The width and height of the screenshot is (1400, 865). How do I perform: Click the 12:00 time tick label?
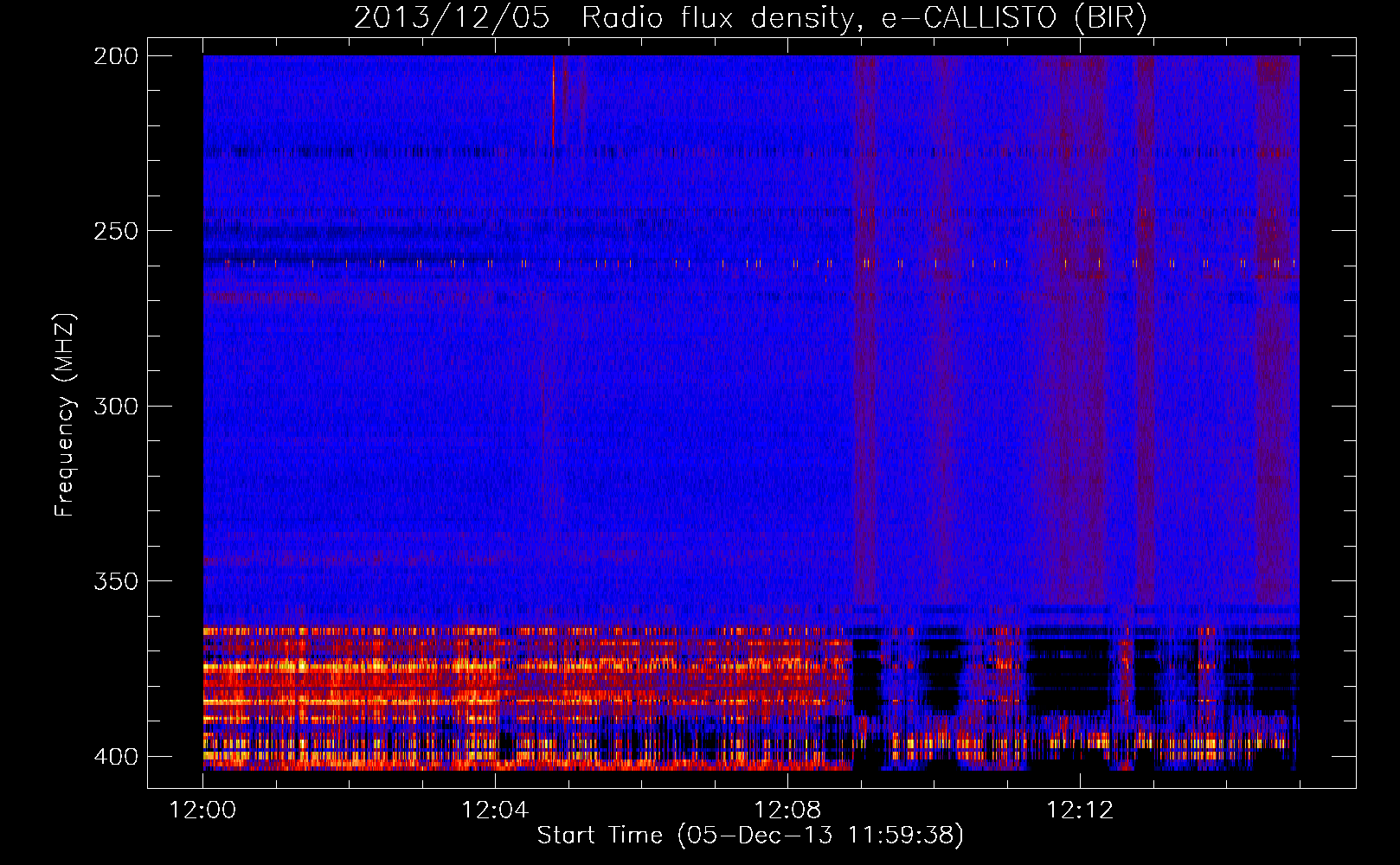[202, 811]
